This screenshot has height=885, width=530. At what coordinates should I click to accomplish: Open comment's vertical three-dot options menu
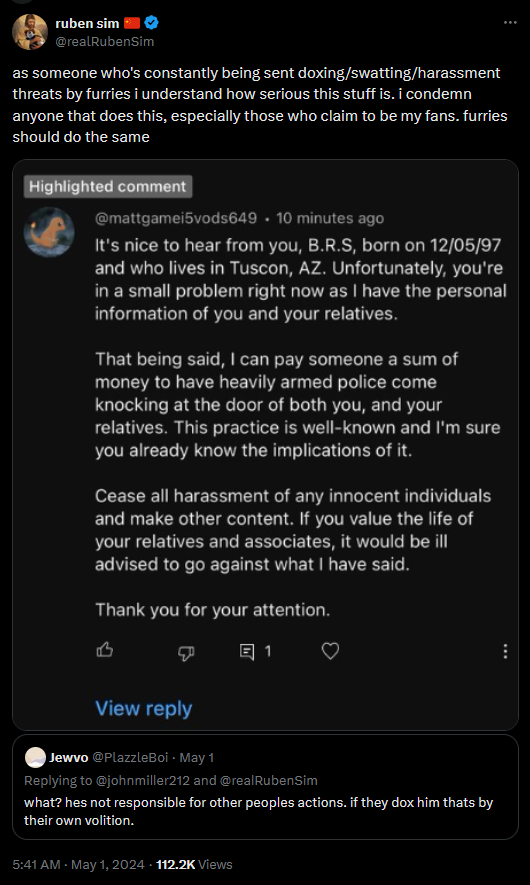tap(505, 651)
